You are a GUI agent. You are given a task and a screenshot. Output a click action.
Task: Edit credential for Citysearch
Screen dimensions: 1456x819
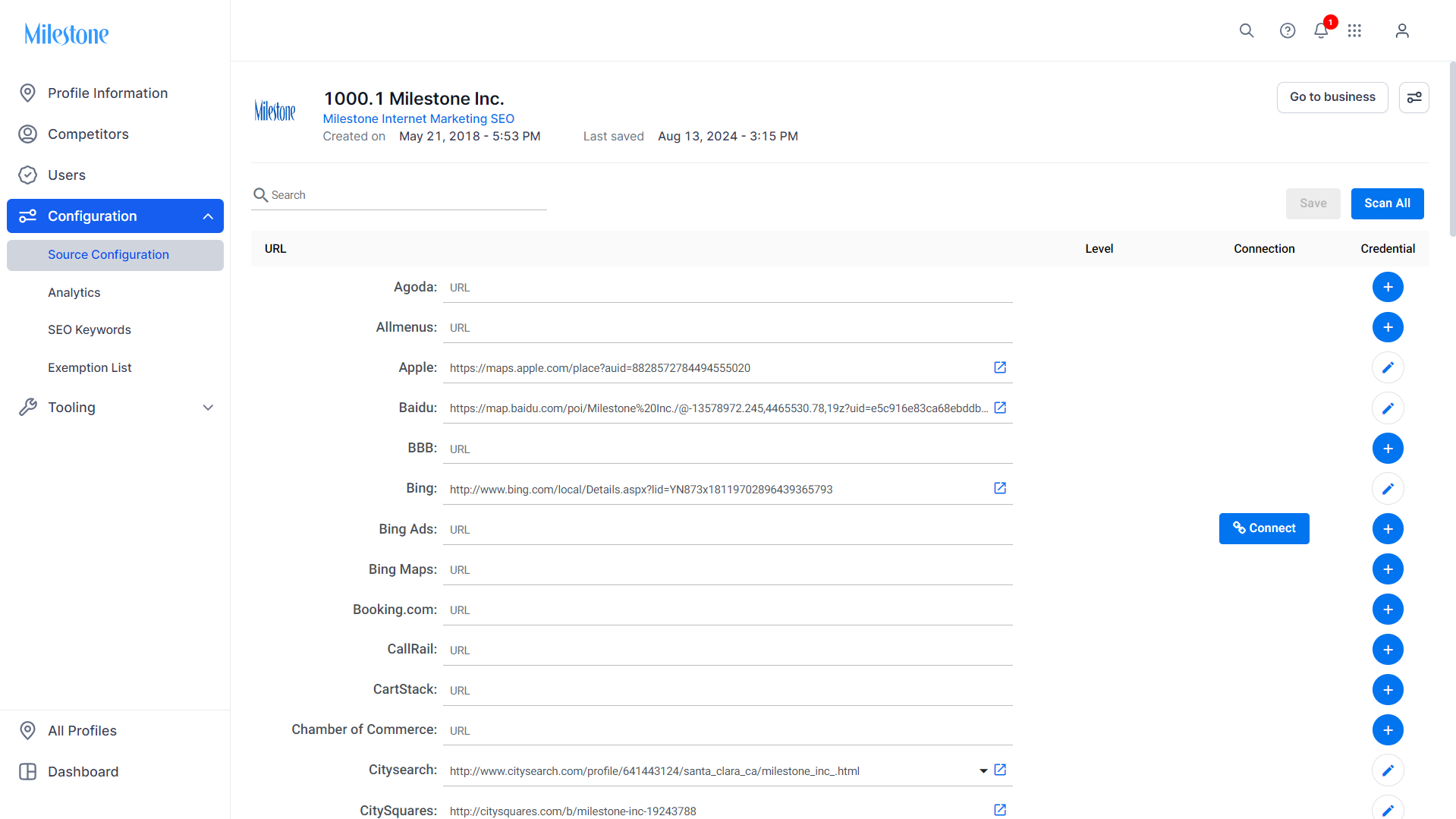[1388, 770]
